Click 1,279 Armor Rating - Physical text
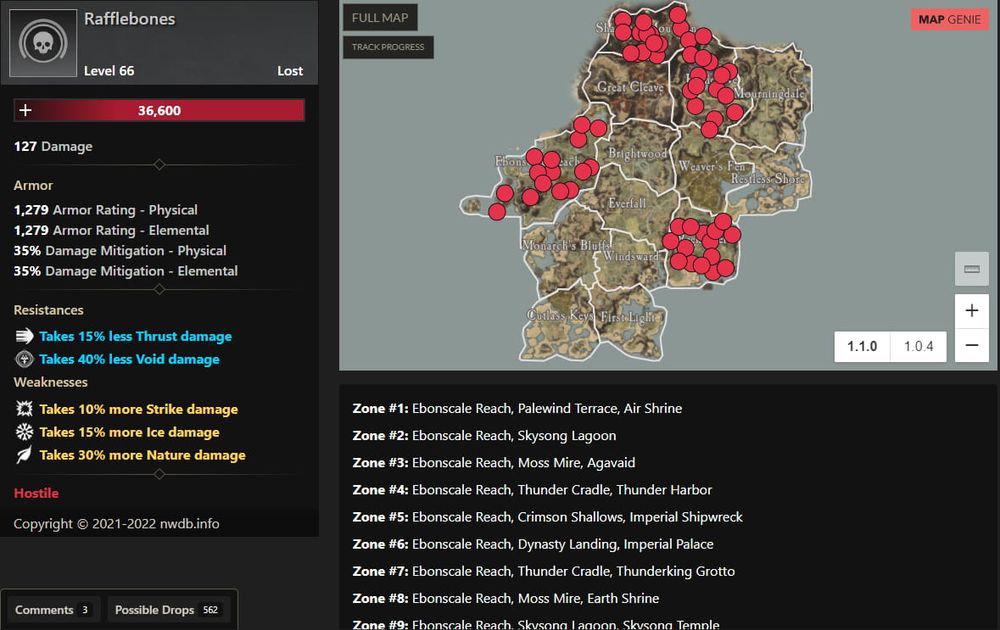Viewport: 1000px width, 630px height. click(x=105, y=210)
